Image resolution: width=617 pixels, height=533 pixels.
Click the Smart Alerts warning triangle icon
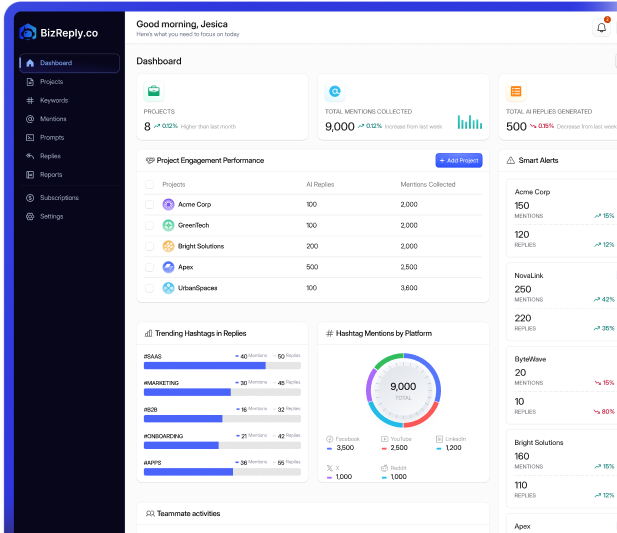[x=510, y=160]
